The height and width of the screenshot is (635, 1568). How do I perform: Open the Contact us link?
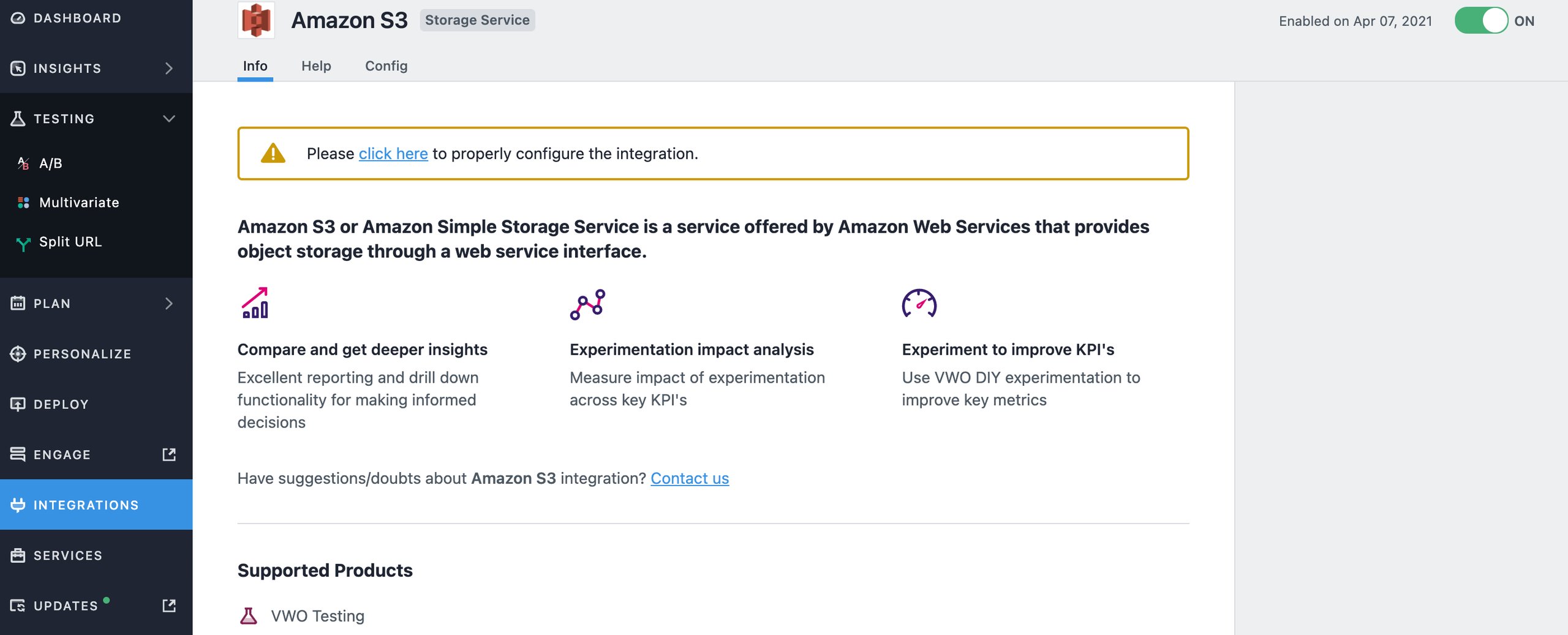[x=690, y=478]
